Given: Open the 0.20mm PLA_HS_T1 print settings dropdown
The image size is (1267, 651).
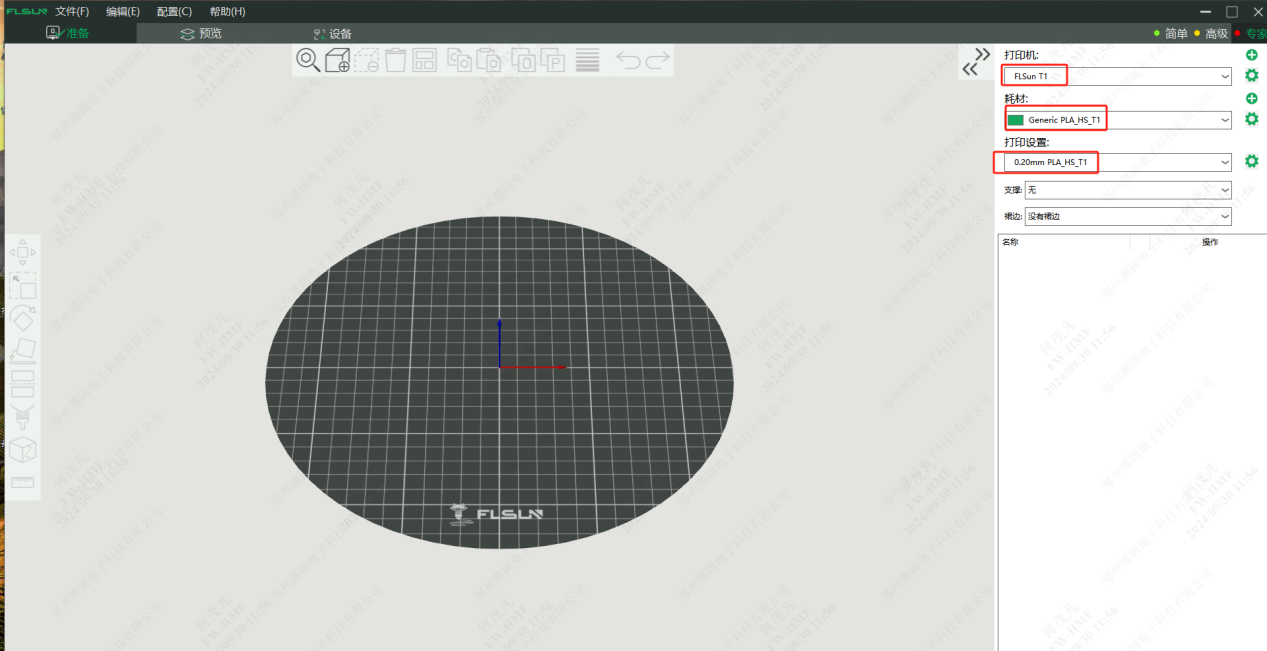Looking at the screenshot, I should click(x=1117, y=162).
